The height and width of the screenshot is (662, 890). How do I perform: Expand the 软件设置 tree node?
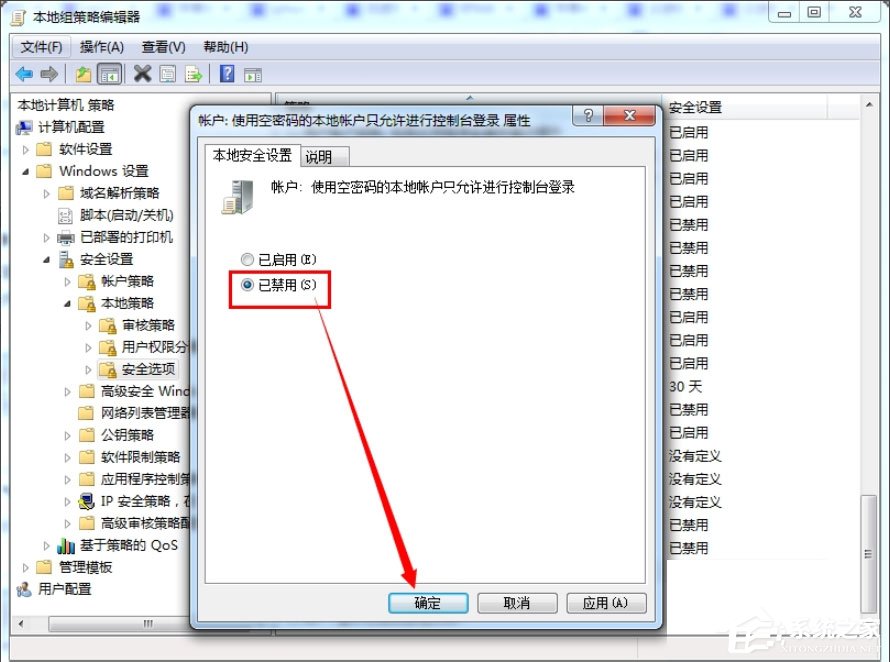[x=23, y=149]
